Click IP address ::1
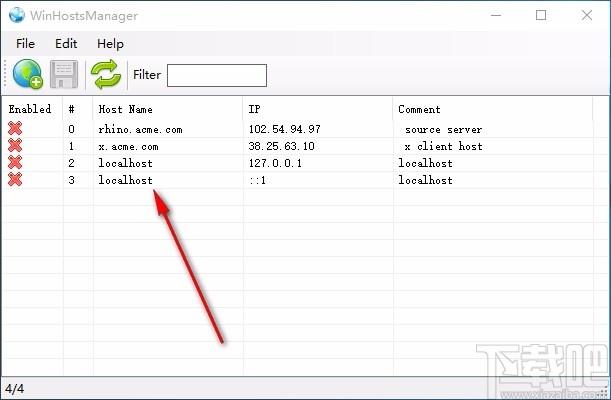 click(x=257, y=180)
